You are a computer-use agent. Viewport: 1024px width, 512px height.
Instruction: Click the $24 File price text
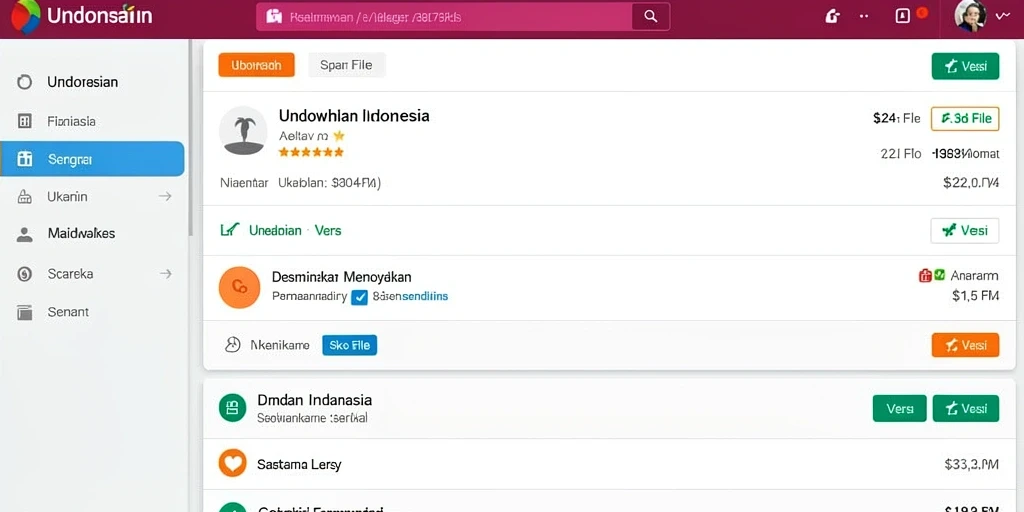897,118
